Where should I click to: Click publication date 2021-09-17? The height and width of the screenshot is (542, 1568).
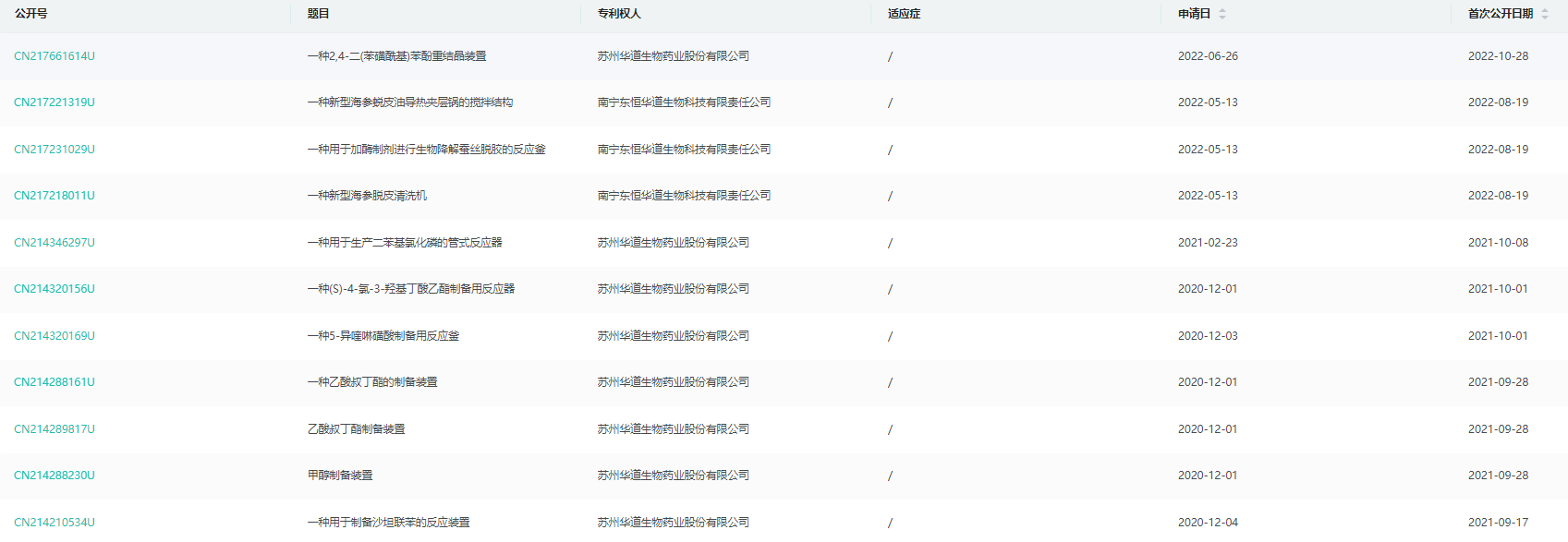pos(1498,523)
